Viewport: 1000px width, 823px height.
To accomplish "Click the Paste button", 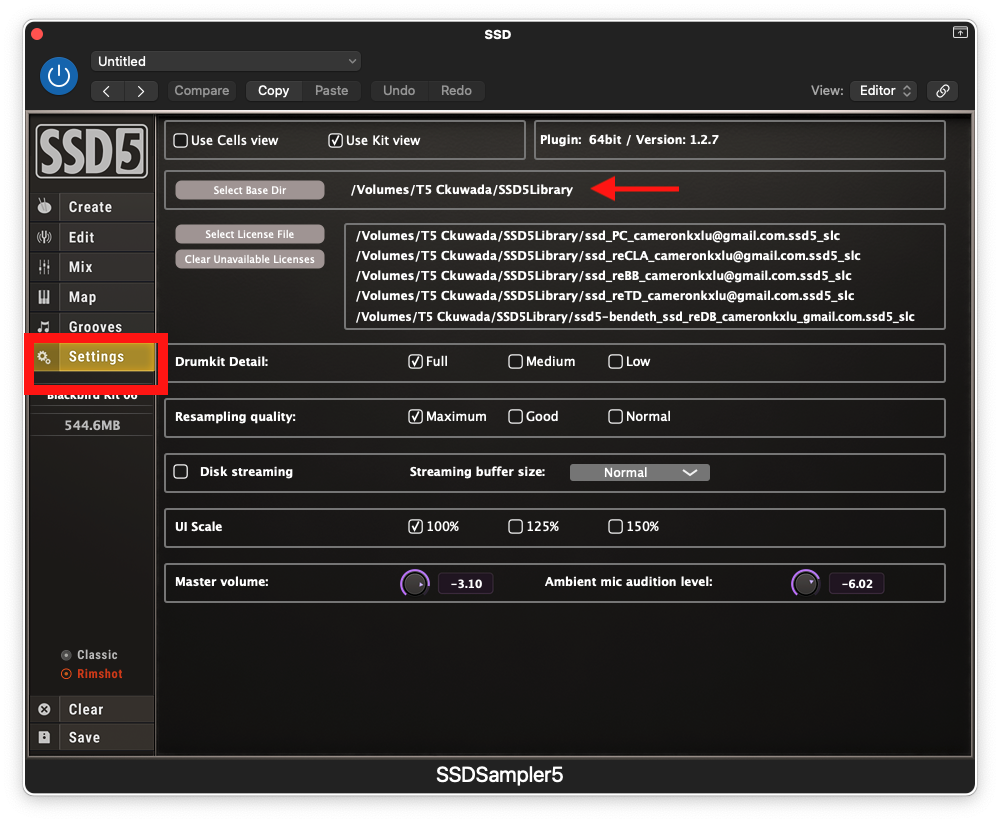I will pos(332,91).
